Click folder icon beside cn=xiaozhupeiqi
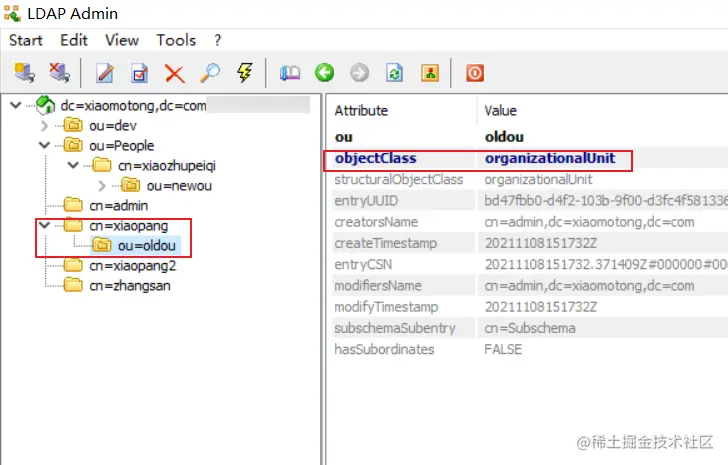This screenshot has height=465, width=728. point(102,165)
